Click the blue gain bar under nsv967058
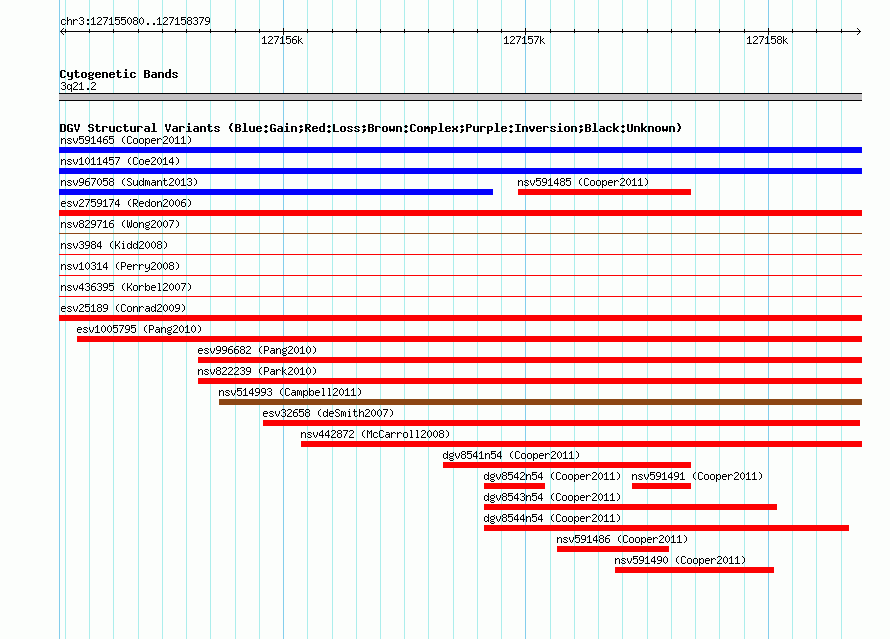 [x=276, y=192]
